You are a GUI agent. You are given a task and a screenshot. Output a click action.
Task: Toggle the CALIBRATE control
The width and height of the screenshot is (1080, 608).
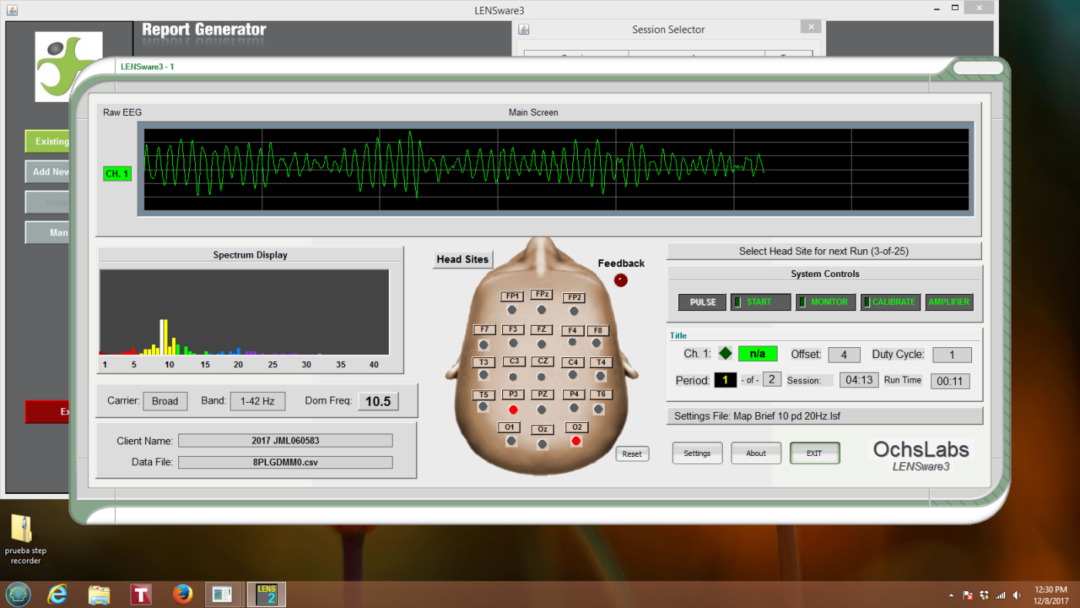click(x=889, y=301)
